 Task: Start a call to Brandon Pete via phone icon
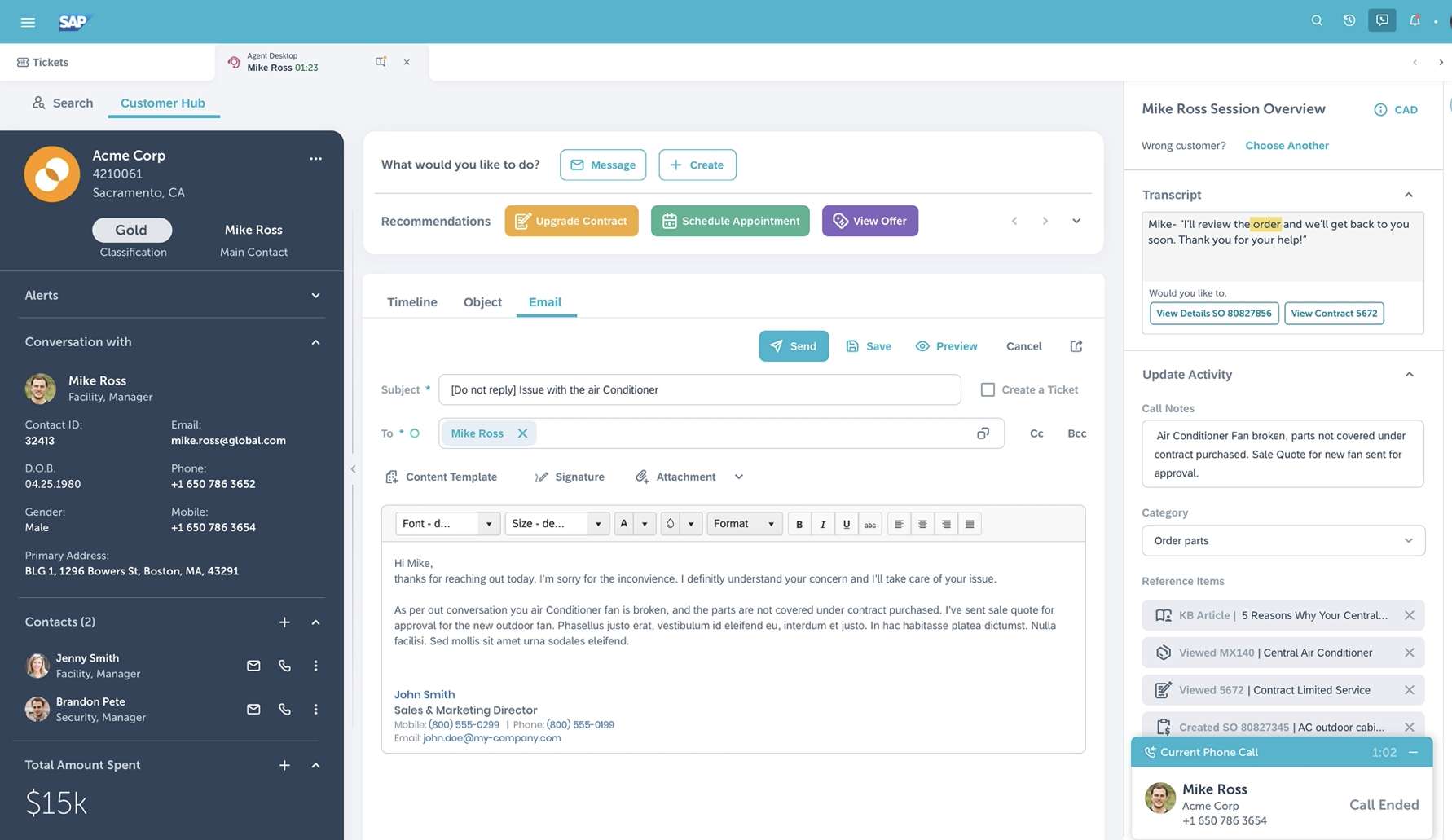[284, 709]
